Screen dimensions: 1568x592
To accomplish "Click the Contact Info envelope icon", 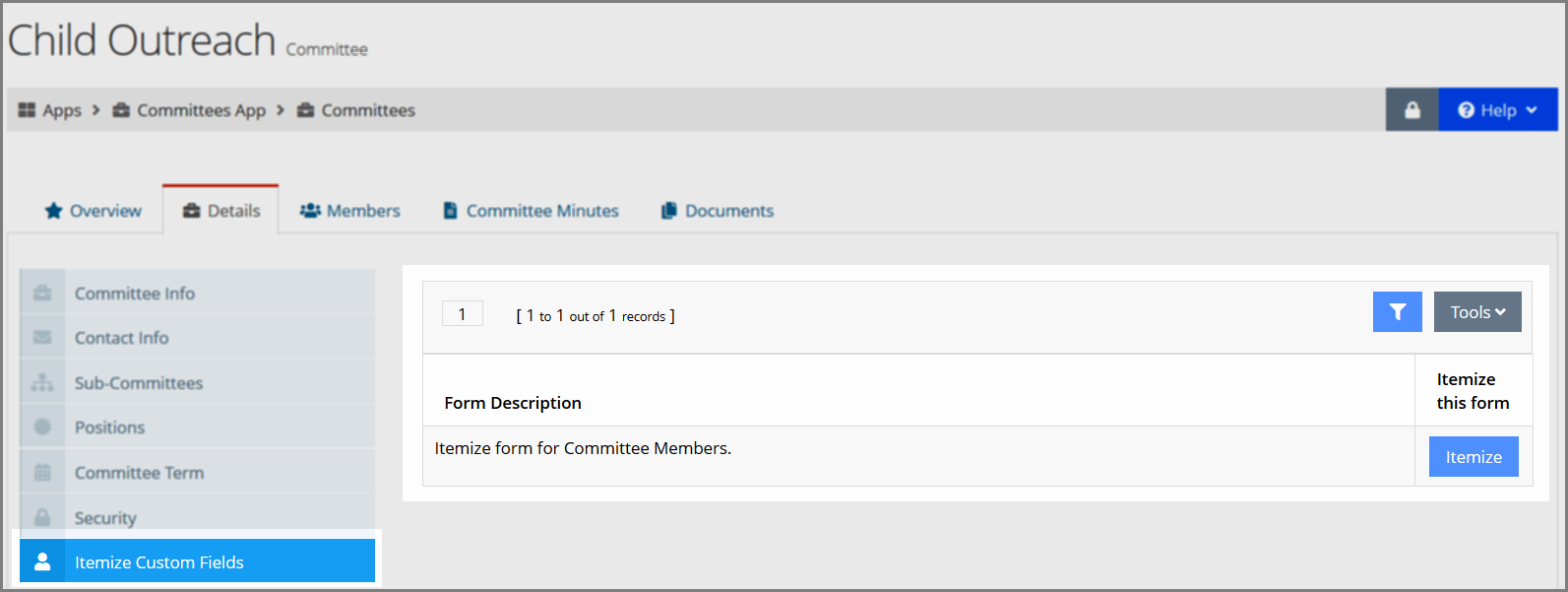I will (42, 338).
